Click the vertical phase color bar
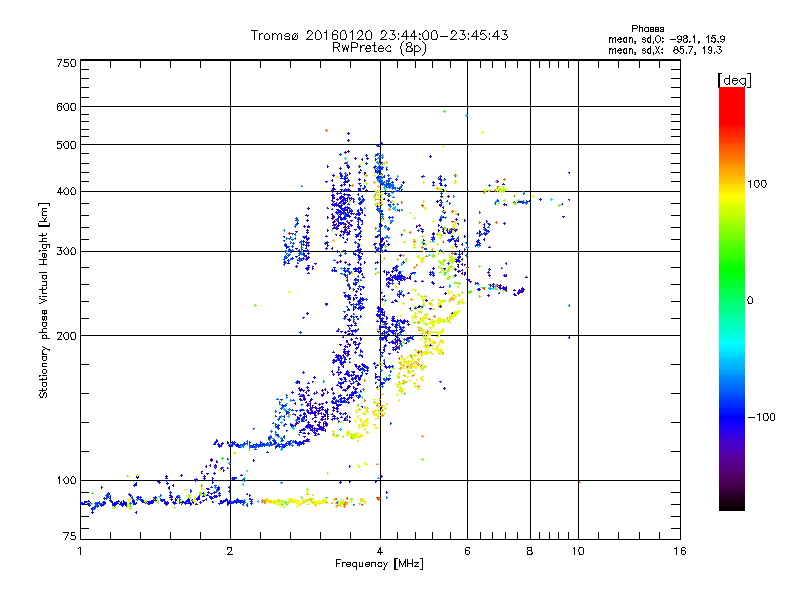This screenshot has height=600, width=800. click(732, 299)
